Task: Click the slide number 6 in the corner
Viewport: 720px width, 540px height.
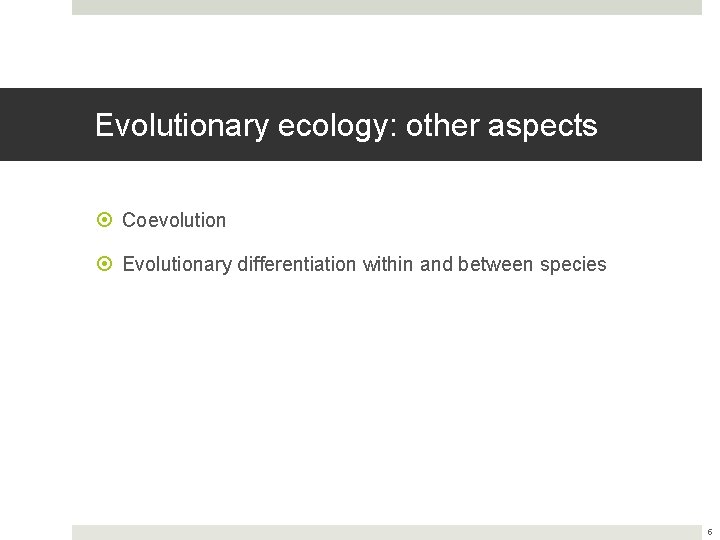Action: [709, 532]
